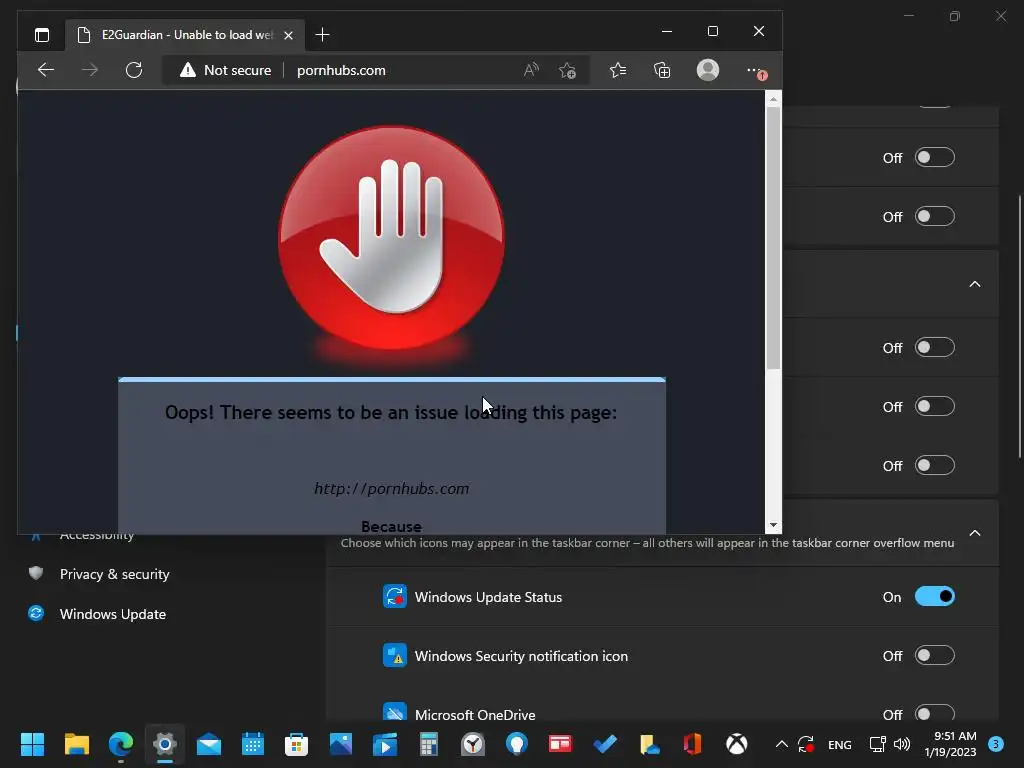The width and height of the screenshot is (1024, 768).
Task: Show hidden tray icons chevron
Action: [781, 744]
